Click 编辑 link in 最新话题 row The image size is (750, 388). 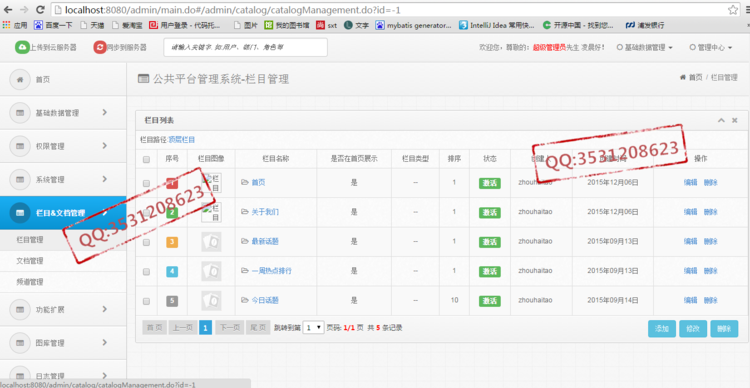(x=690, y=242)
